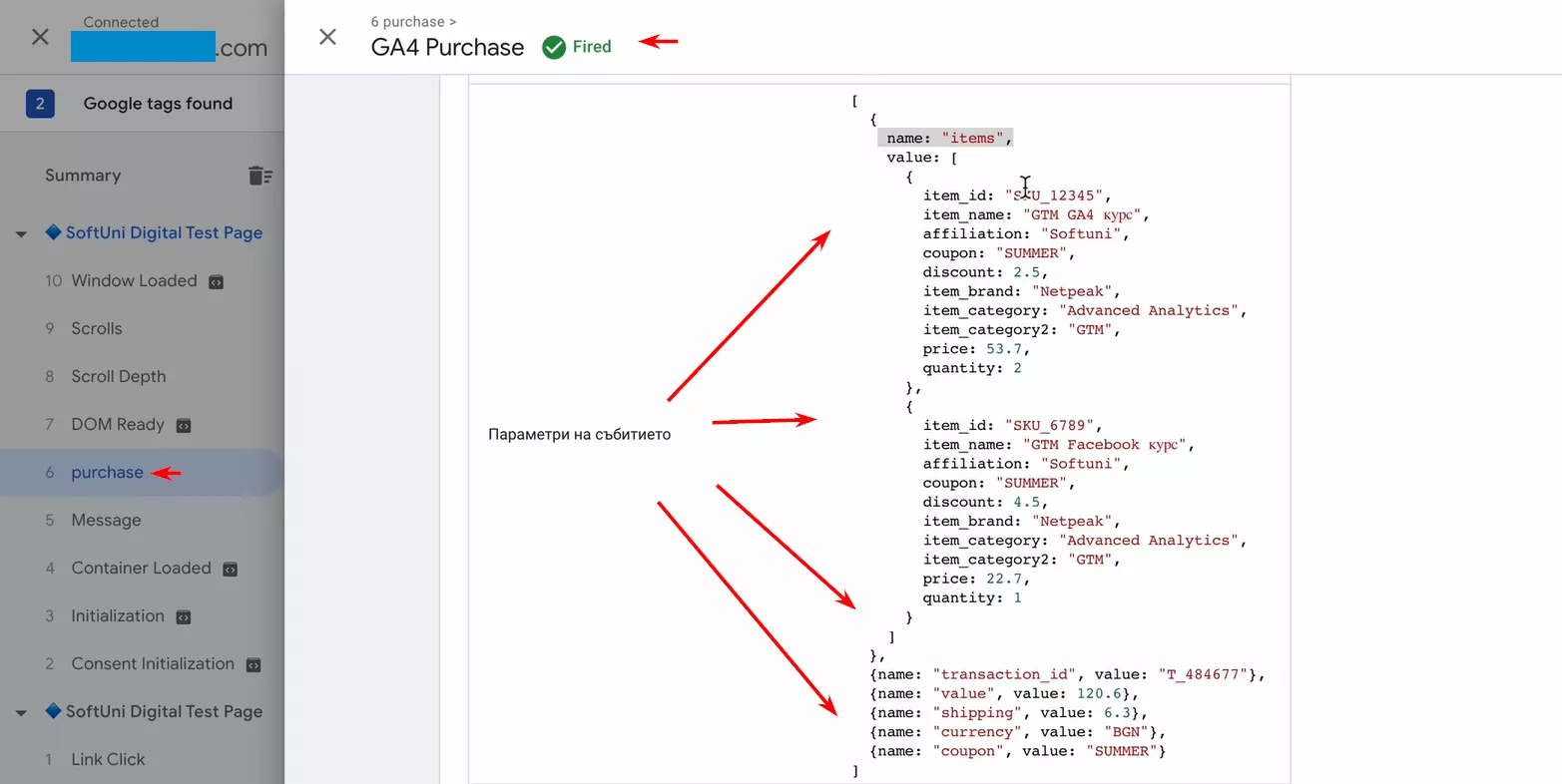Viewport: 1562px width, 784px height.
Task: Select event 8 Scroll Depth
Action: (x=118, y=377)
